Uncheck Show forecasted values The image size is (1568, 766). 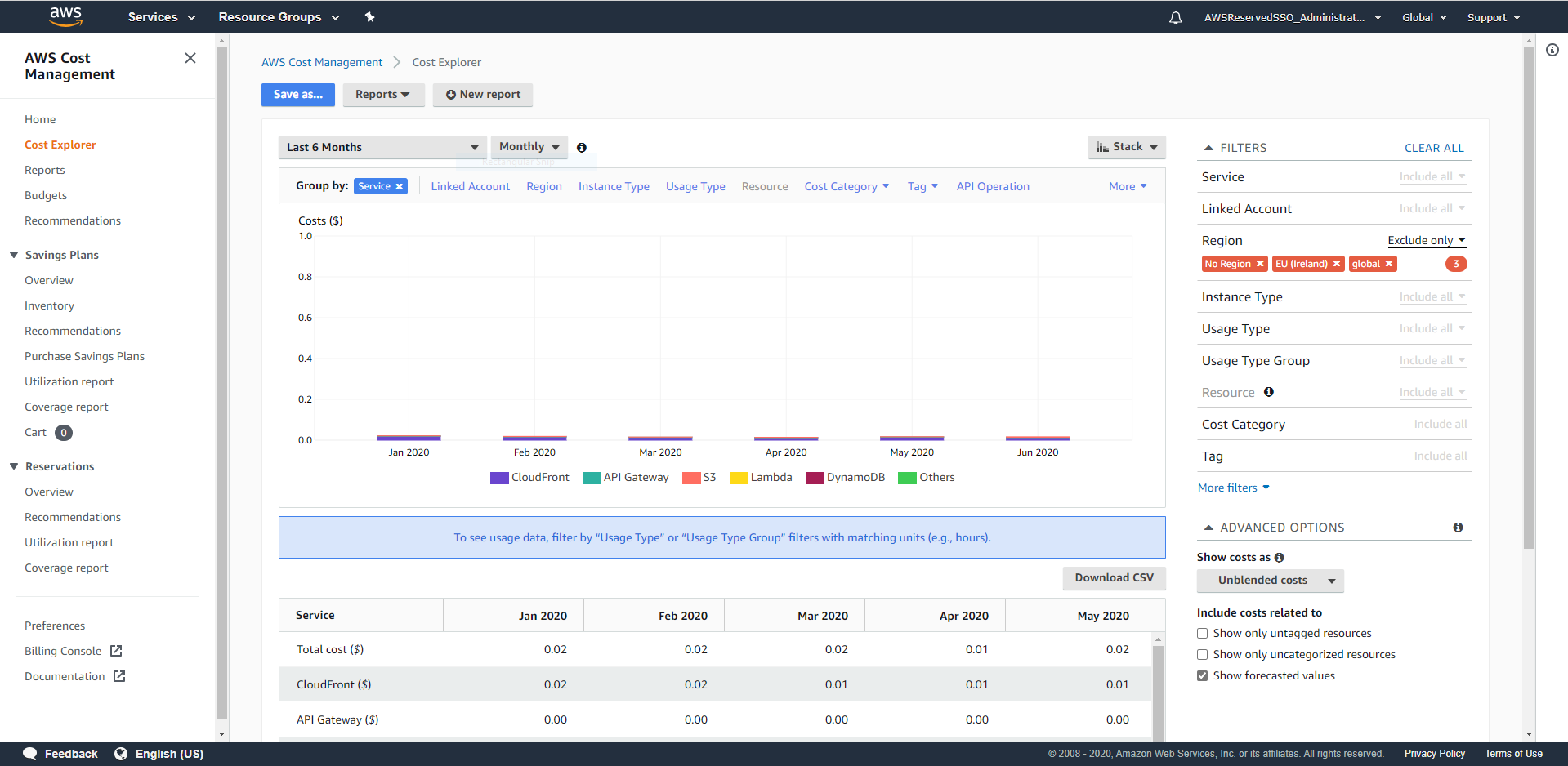tap(1202, 676)
